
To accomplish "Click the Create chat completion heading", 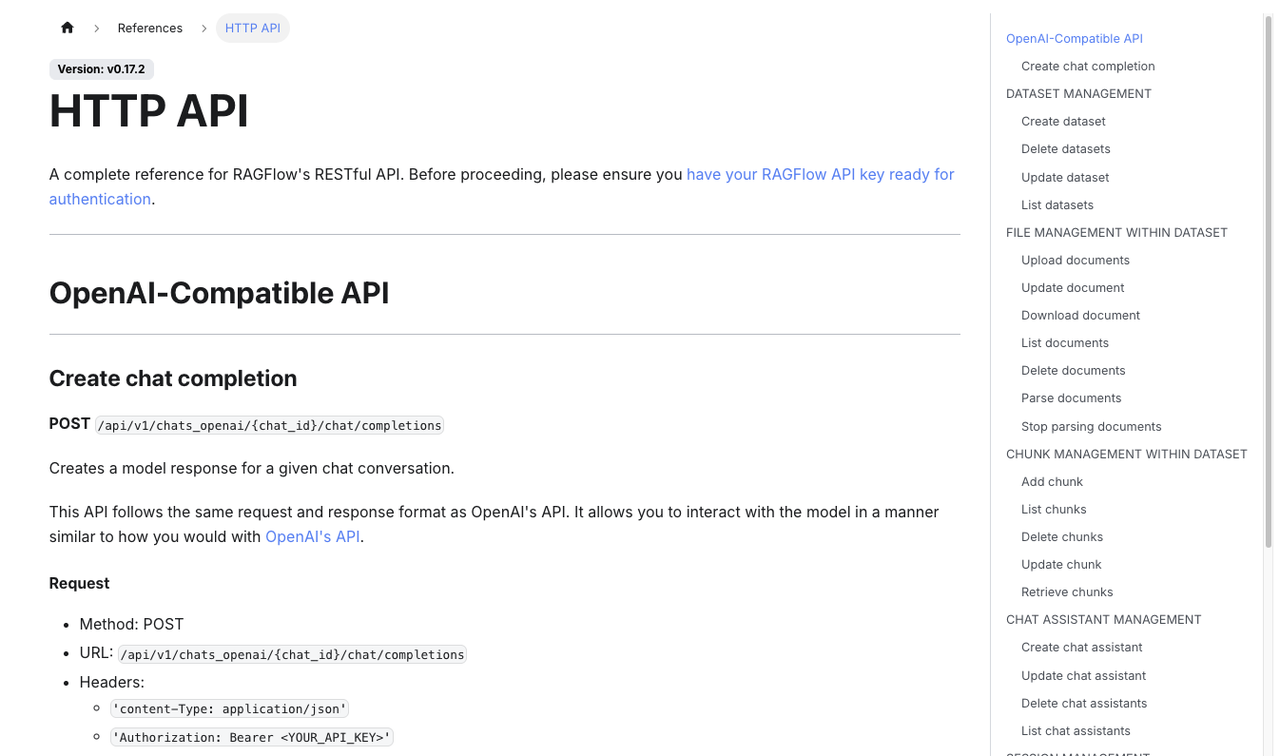I will pyautogui.click(x=173, y=378).
